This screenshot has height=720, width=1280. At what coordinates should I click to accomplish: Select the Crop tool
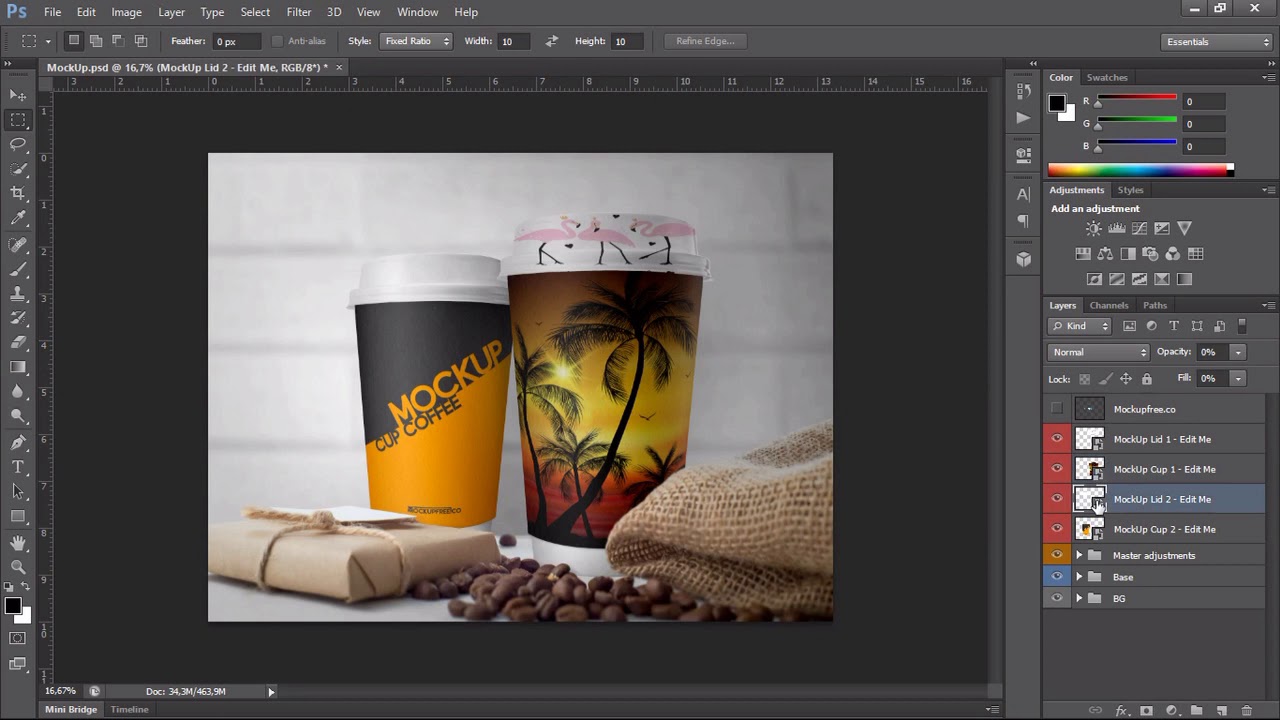(18, 193)
